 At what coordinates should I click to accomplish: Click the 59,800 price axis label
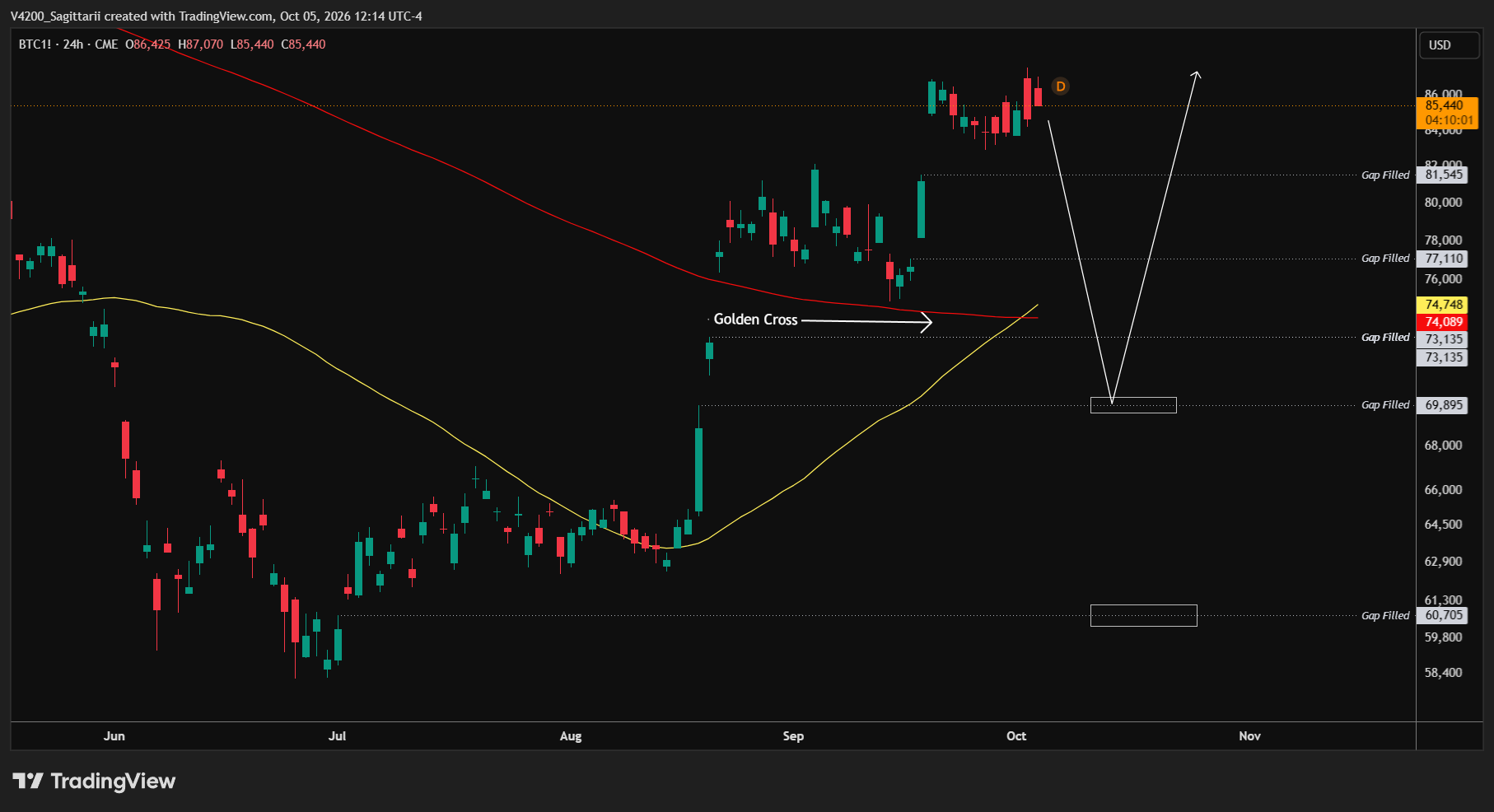pos(1443,637)
